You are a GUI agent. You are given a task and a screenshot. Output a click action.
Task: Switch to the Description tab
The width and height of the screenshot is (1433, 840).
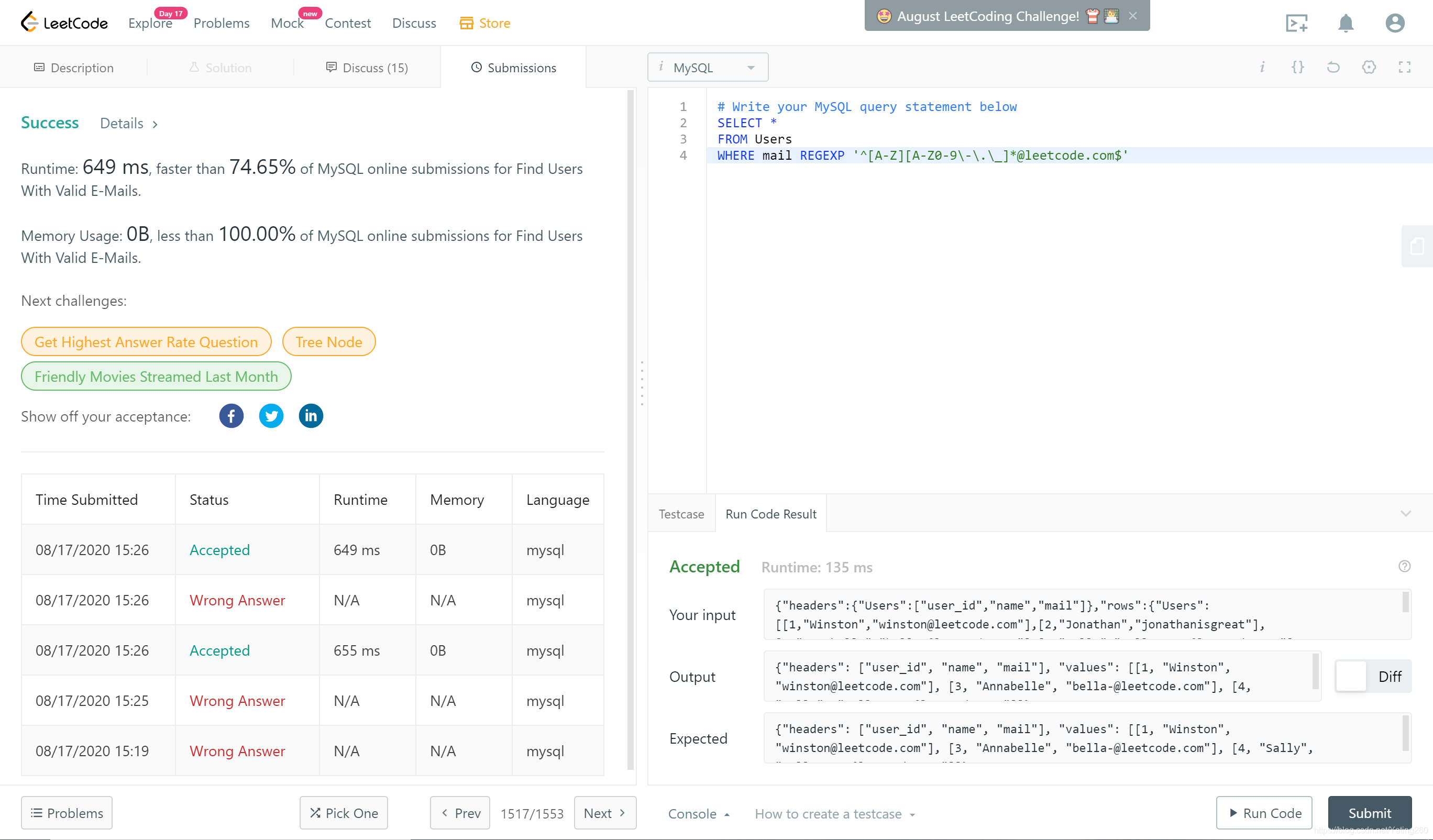(74, 68)
